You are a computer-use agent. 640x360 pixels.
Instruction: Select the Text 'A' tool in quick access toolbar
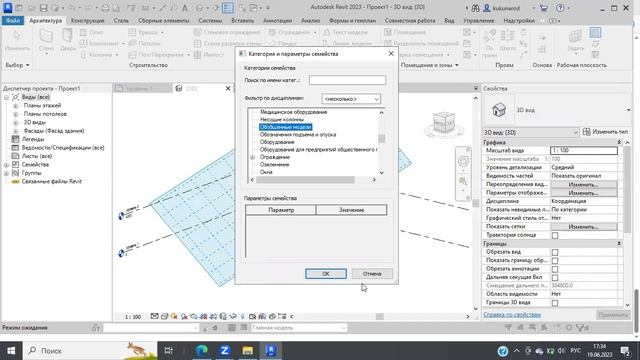click(x=185, y=8)
